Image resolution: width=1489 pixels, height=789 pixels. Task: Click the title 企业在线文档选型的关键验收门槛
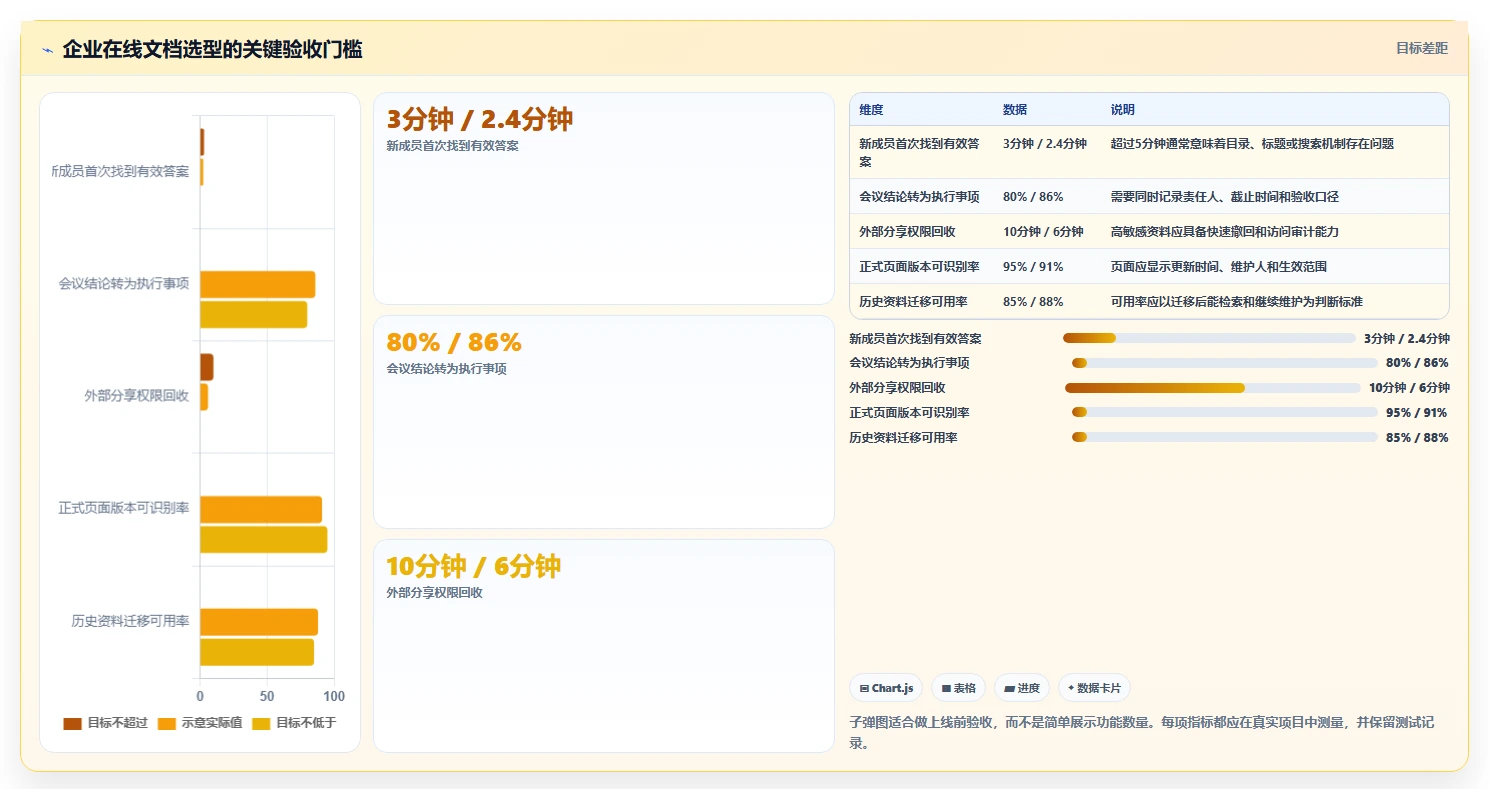click(x=212, y=50)
